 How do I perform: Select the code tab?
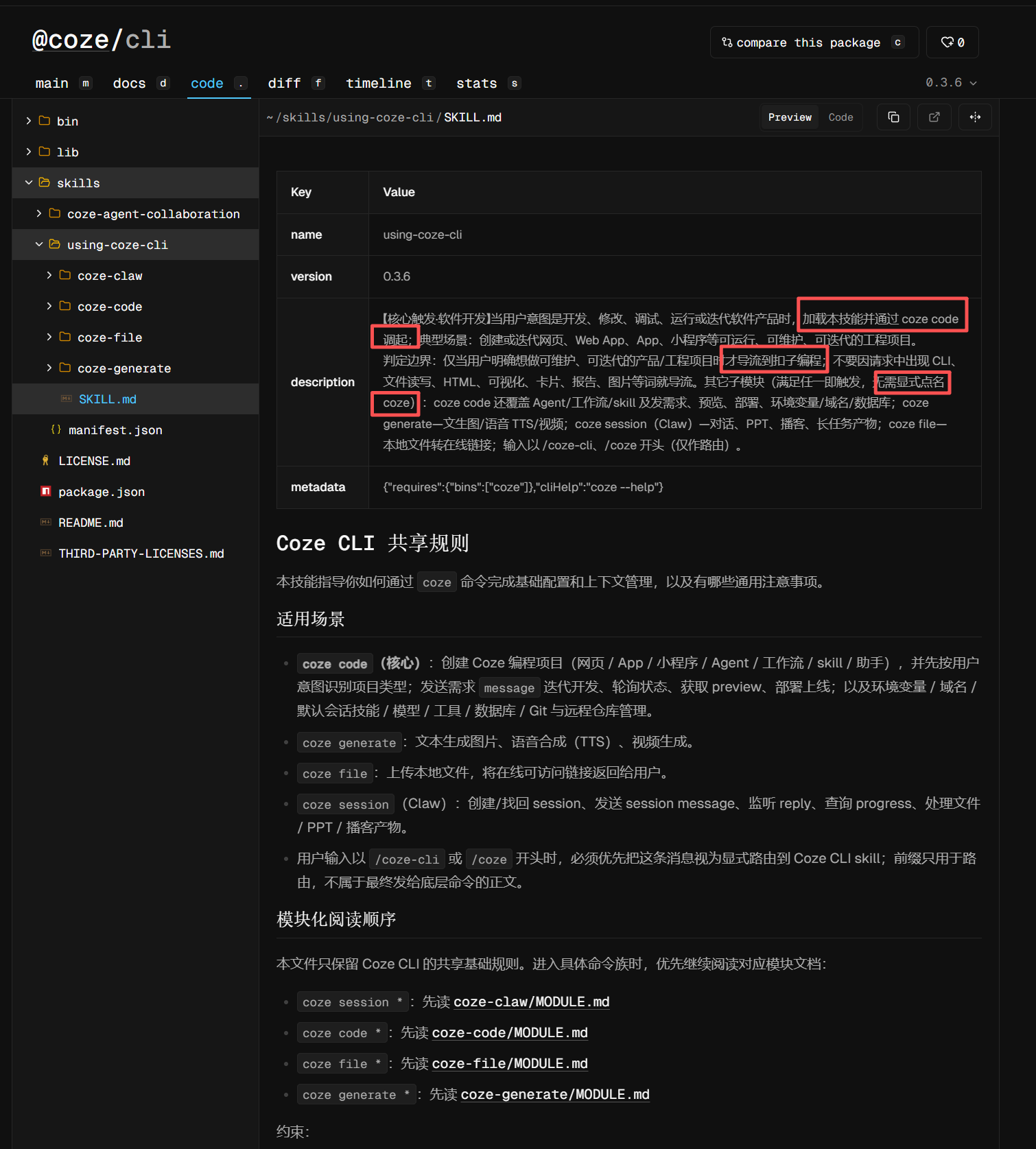point(219,83)
